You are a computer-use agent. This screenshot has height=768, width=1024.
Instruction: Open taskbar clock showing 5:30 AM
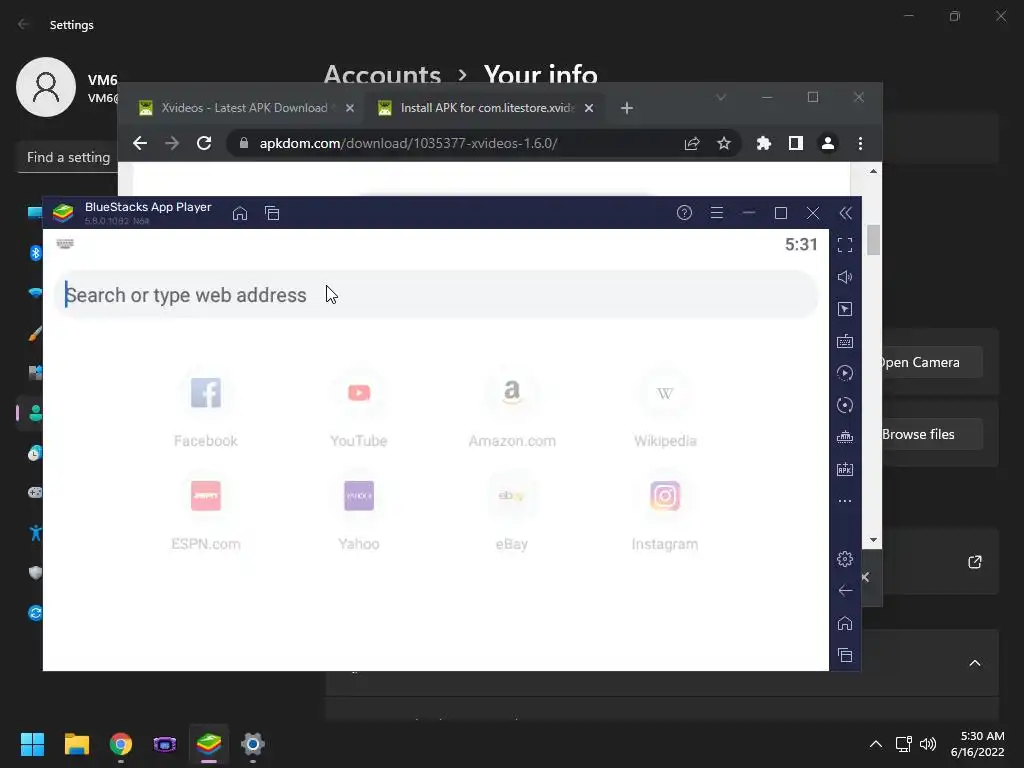coord(978,744)
